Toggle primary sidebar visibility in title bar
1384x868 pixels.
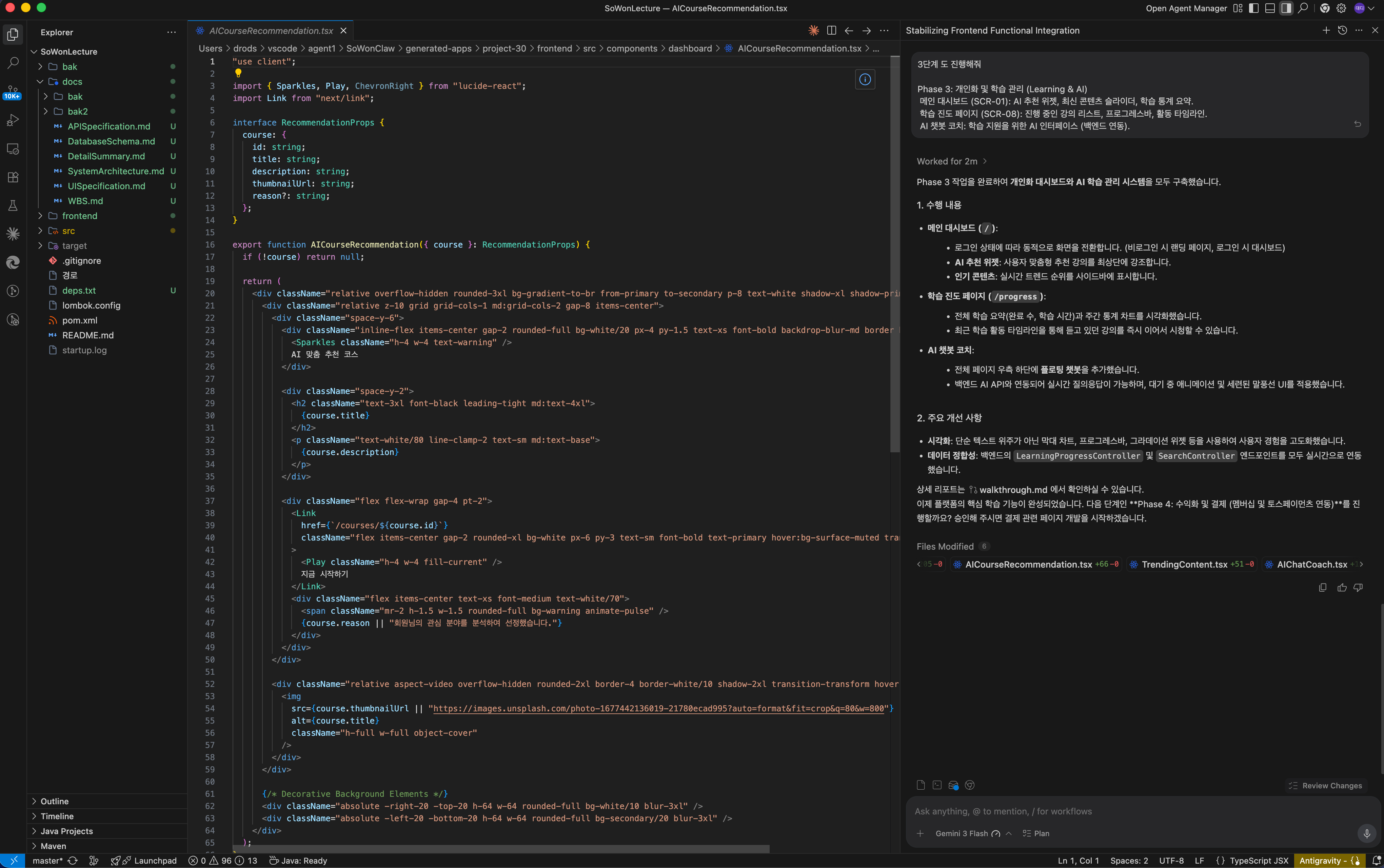1254,8
